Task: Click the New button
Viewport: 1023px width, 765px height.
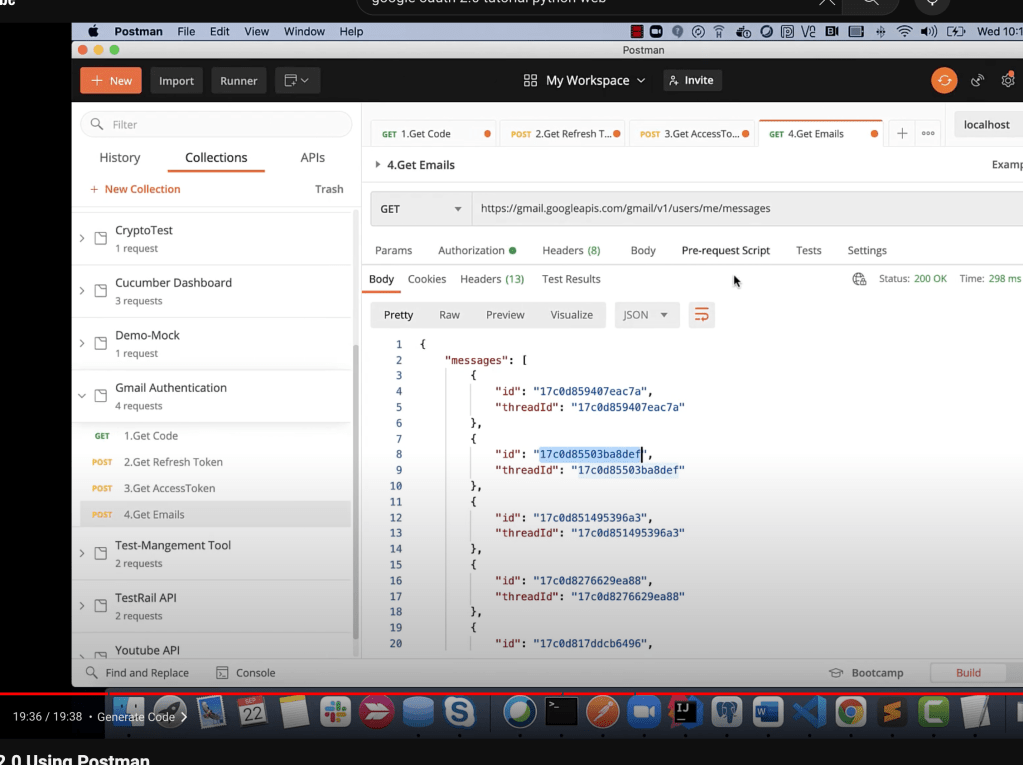Action: click(111, 80)
